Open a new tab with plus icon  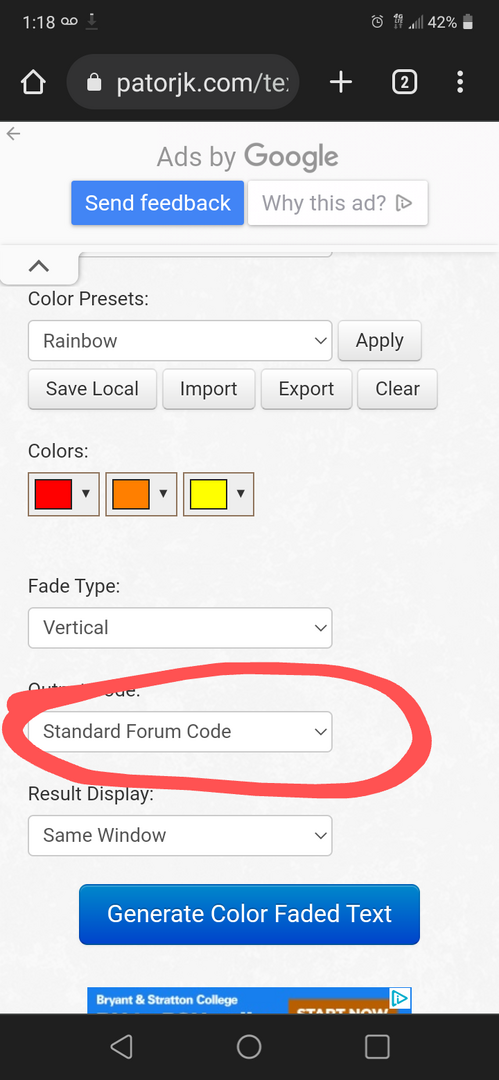340,83
